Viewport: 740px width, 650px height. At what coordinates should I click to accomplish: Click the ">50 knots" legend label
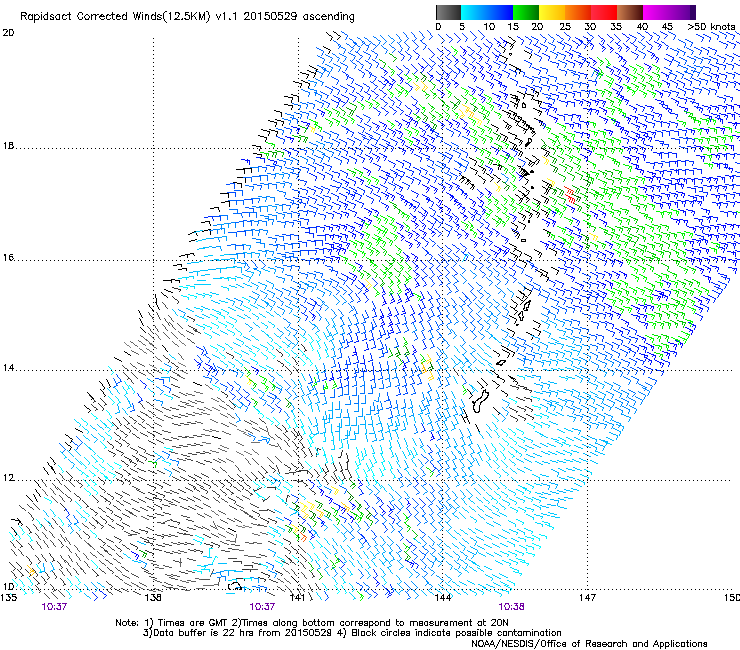711,27
